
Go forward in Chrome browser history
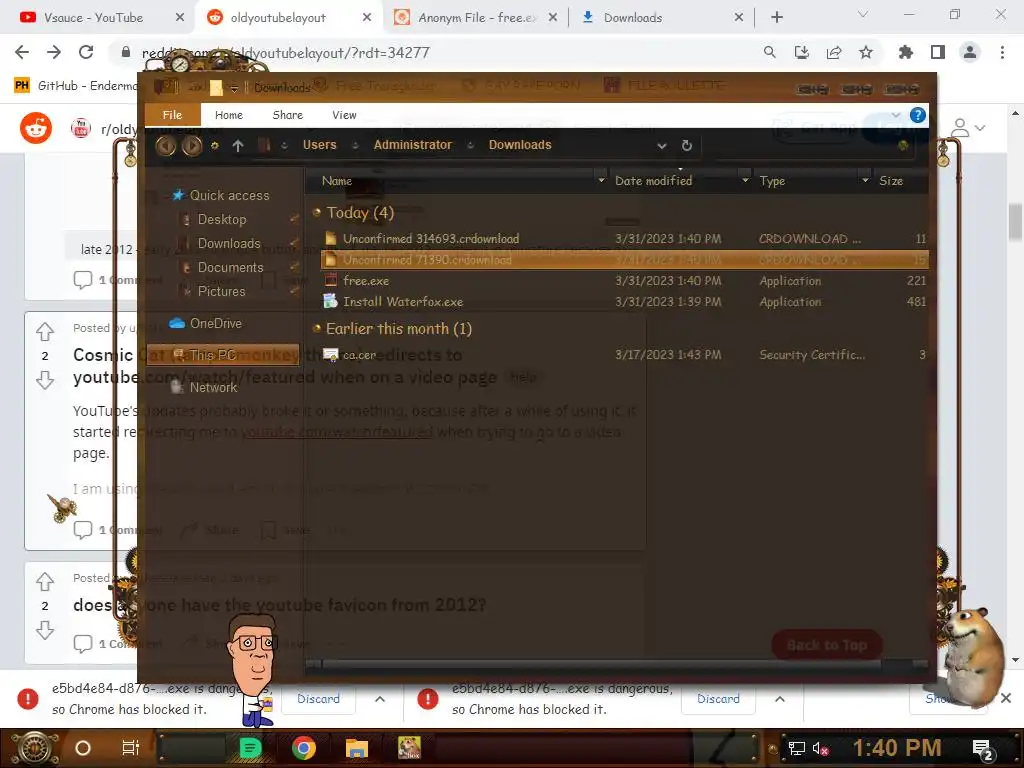tap(54, 52)
